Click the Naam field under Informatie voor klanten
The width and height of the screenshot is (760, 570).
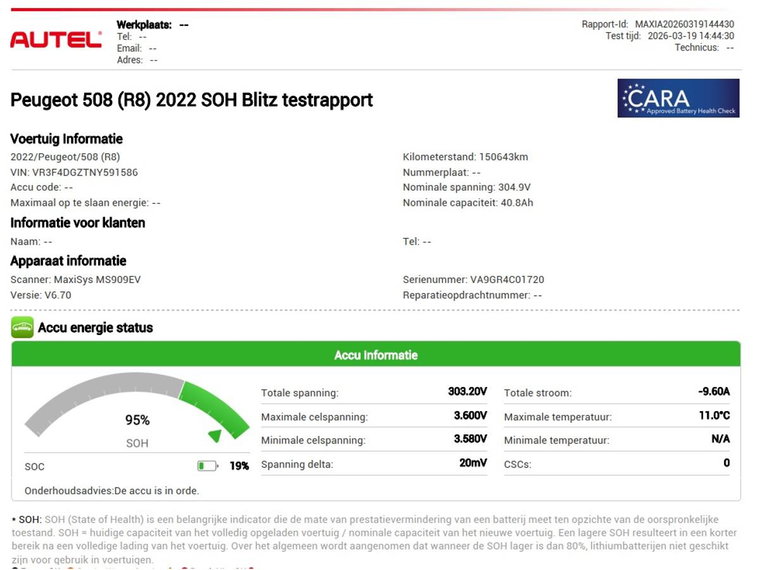31,241
